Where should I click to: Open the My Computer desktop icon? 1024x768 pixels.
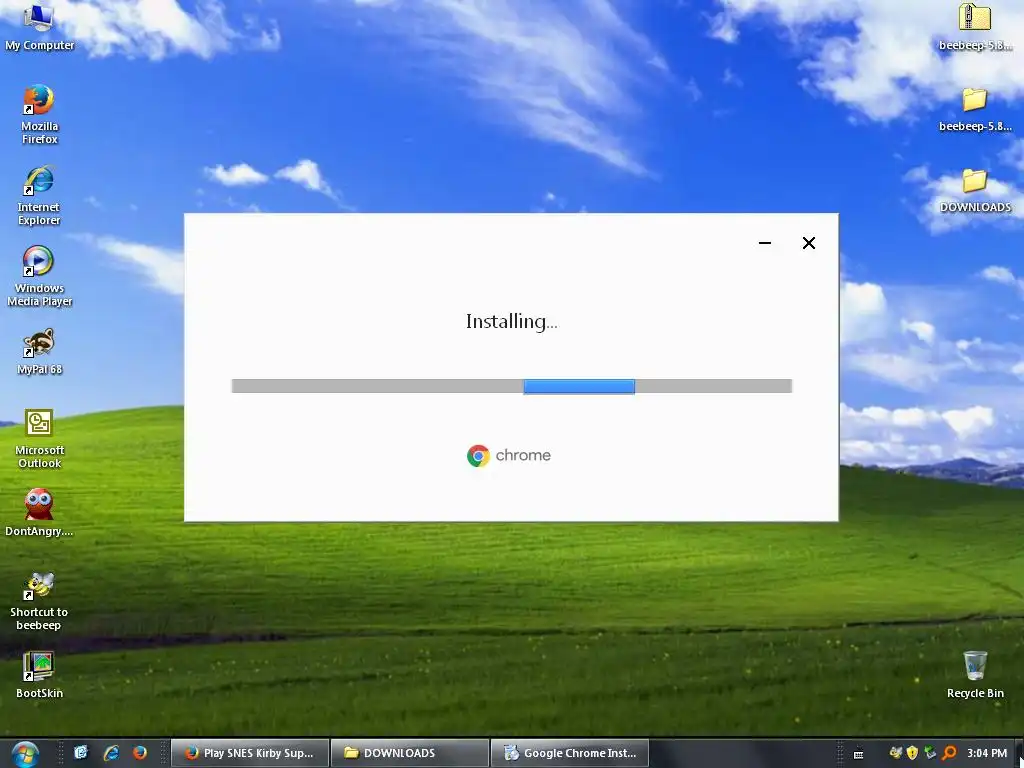[x=39, y=26]
